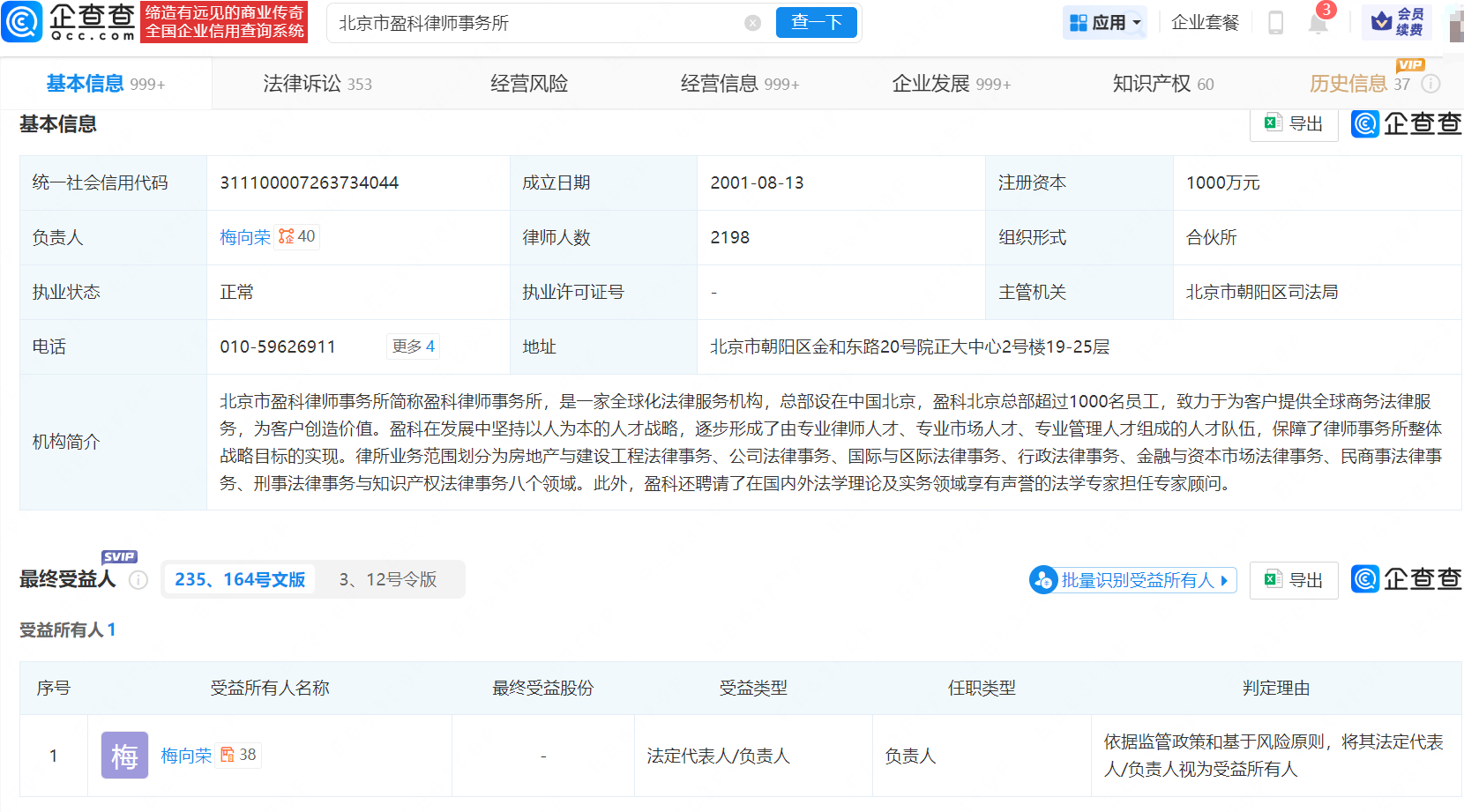Screen dimensions: 1464x812
Task: Open the mobile phone app icon
Action: tap(1275, 23)
